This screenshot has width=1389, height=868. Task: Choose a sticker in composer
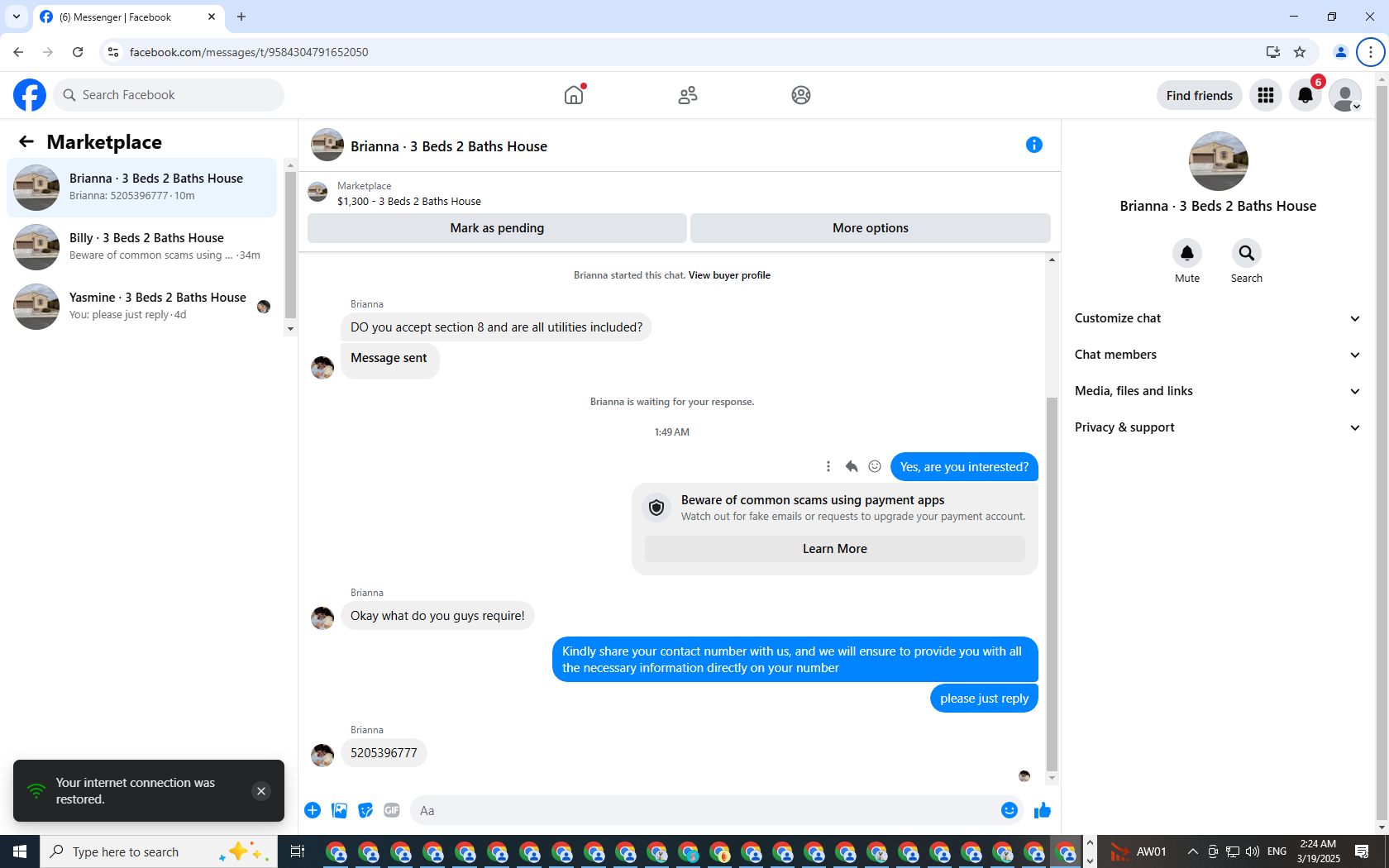tap(365, 810)
